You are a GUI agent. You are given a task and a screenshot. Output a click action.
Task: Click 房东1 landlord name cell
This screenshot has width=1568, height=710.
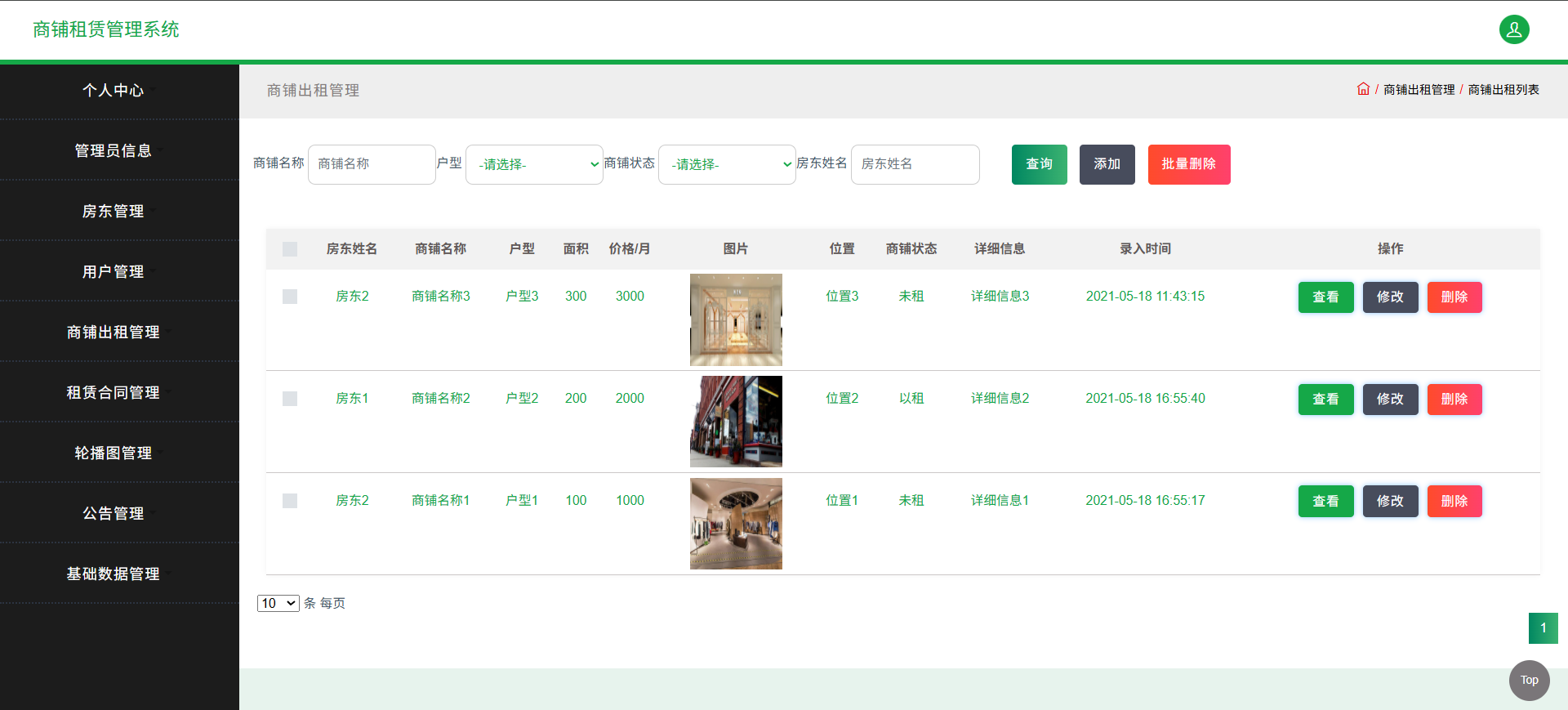point(352,398)
